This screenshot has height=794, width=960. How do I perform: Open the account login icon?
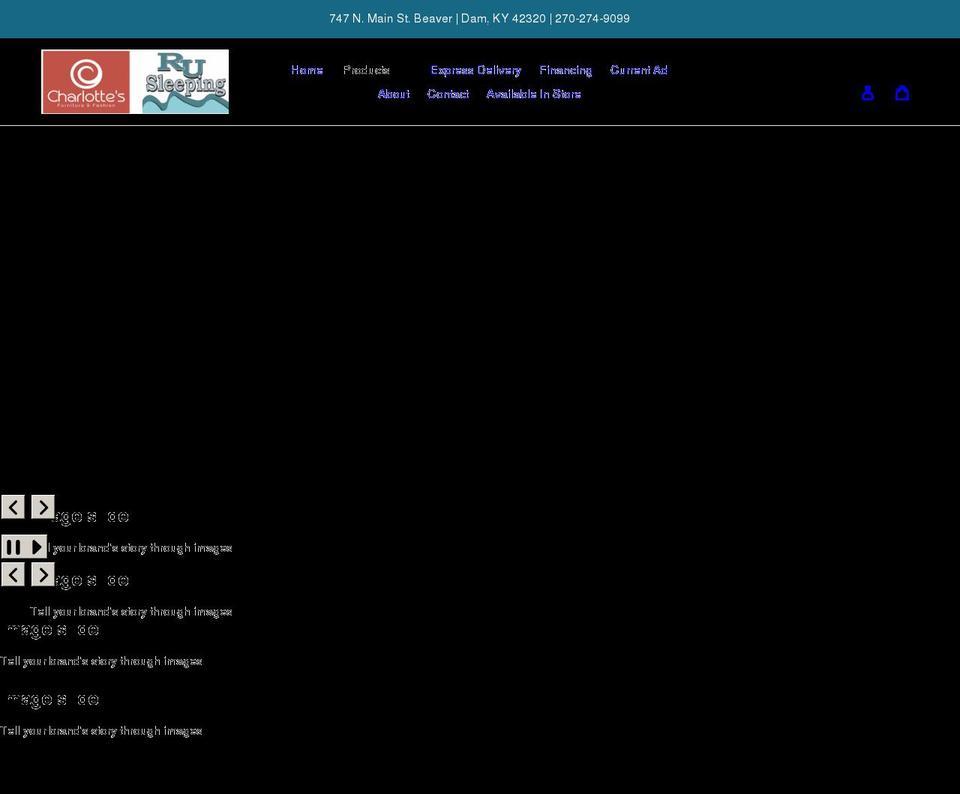868,93
